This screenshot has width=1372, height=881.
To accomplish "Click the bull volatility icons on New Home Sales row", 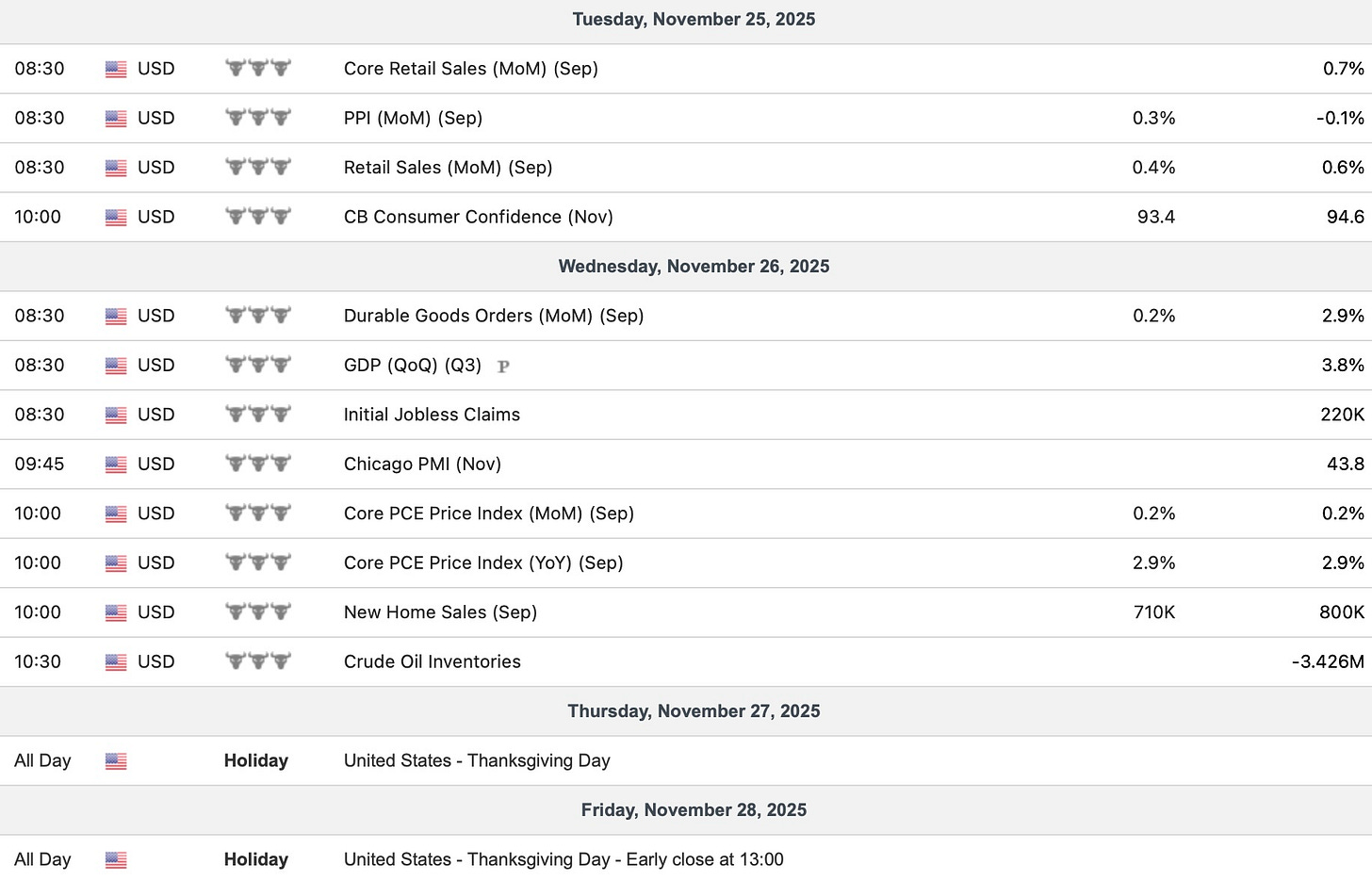I will pyautogui.click(x=257, y=612).
